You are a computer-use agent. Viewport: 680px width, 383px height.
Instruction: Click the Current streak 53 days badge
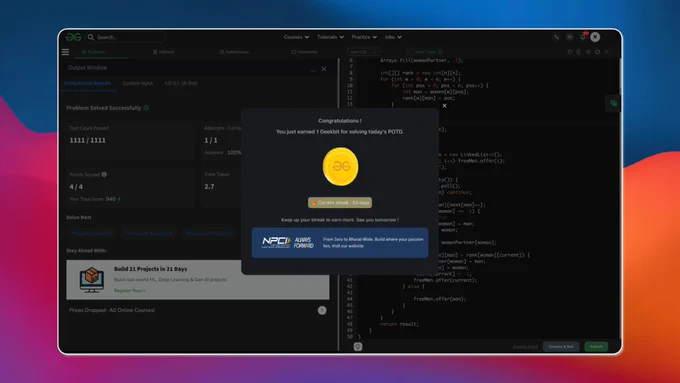click(x=340, y=203)
